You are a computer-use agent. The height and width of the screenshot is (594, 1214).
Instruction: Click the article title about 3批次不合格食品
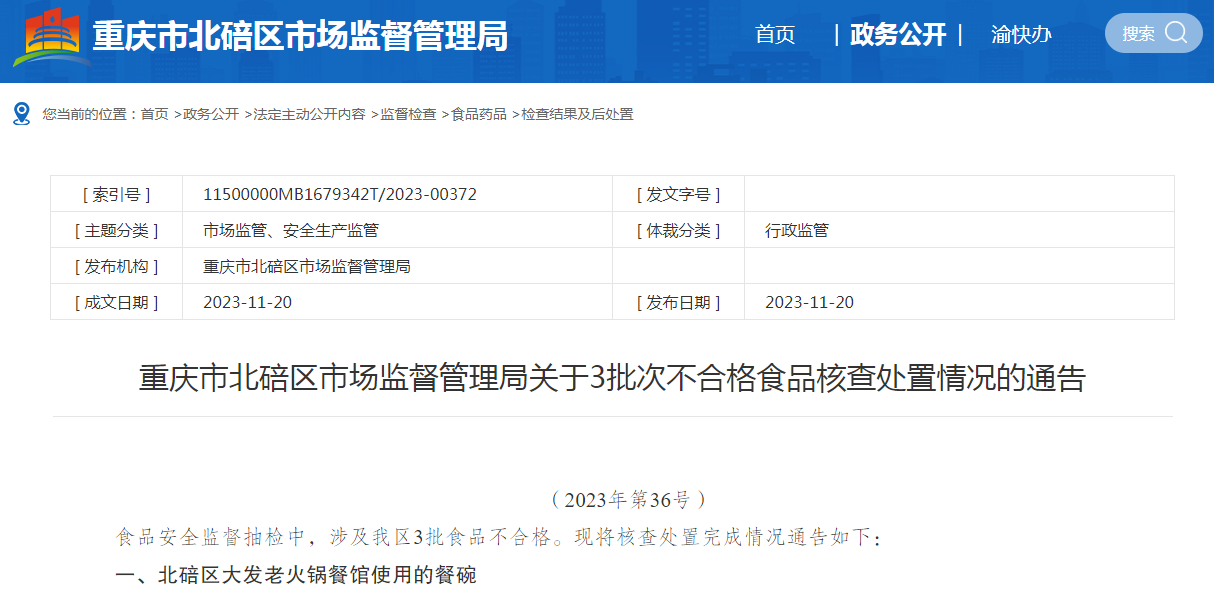pyautogui.click(x=612, y=379)
